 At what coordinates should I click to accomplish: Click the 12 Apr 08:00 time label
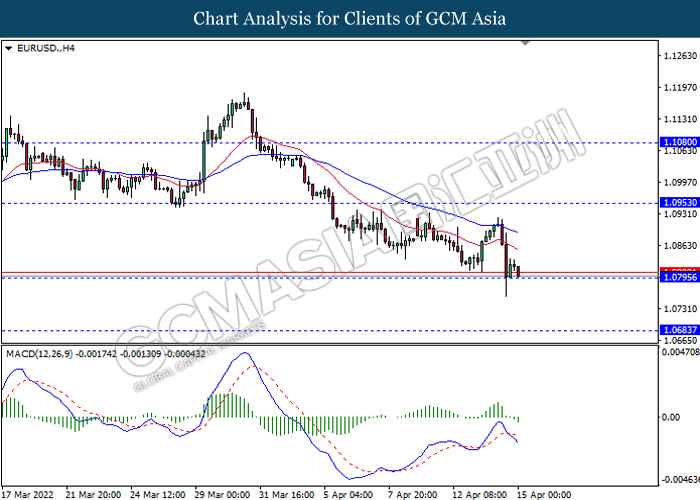[480, 495]
